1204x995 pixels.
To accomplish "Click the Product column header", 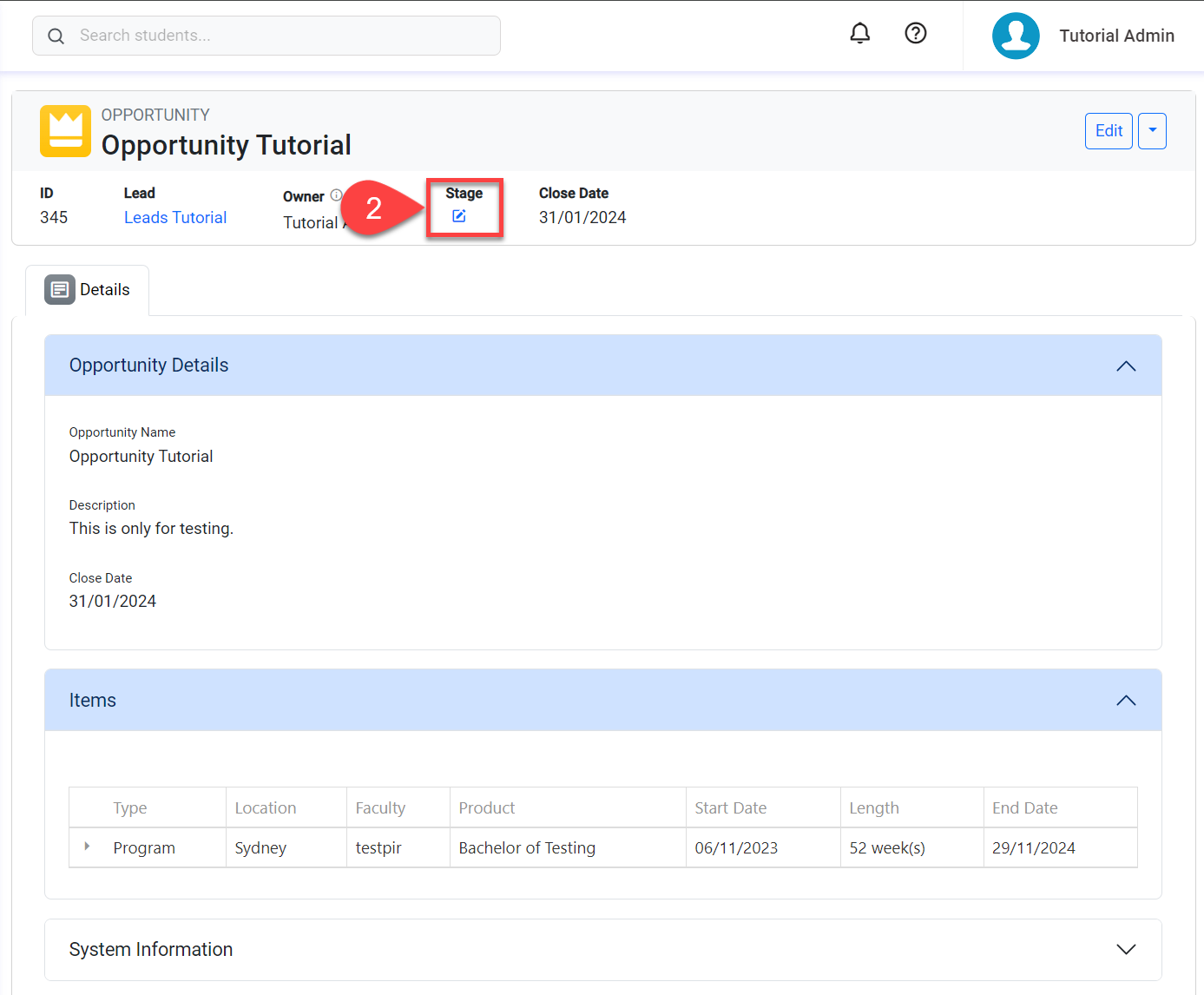I will [x=487, y=808].
